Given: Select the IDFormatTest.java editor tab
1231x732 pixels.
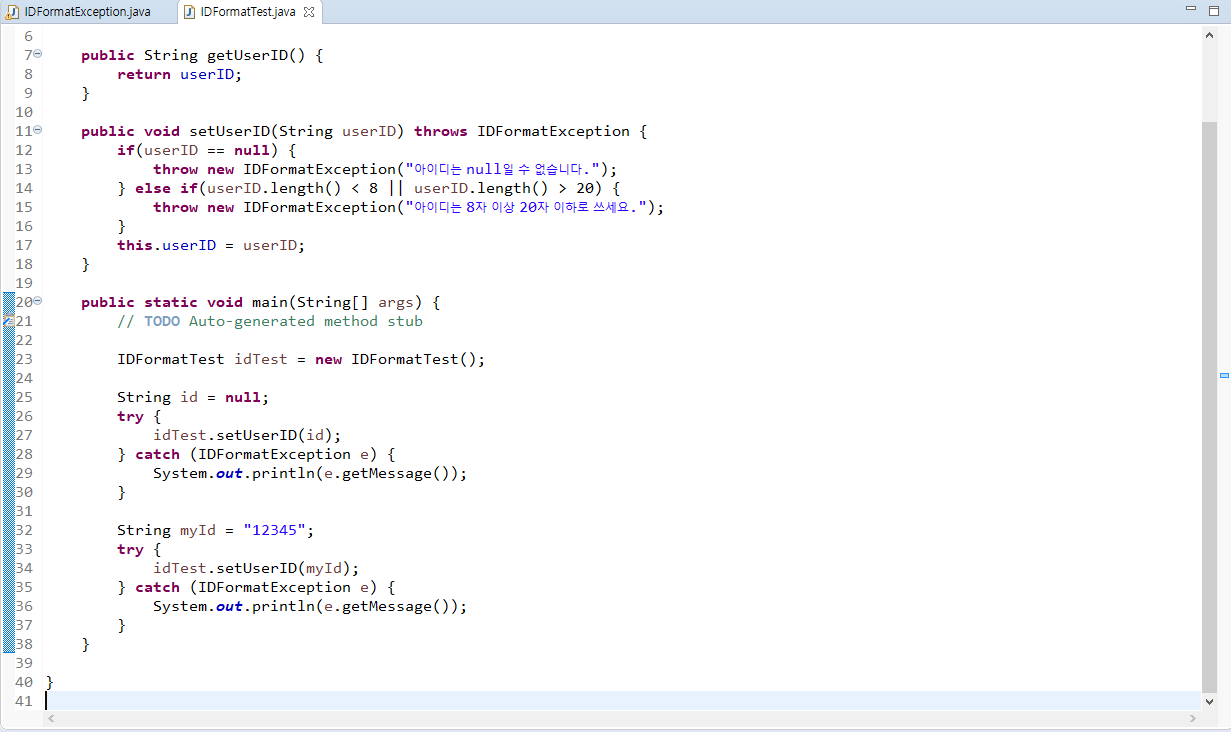Looking at the screenshot, I should pyautogui.click(x=248, y=12).
